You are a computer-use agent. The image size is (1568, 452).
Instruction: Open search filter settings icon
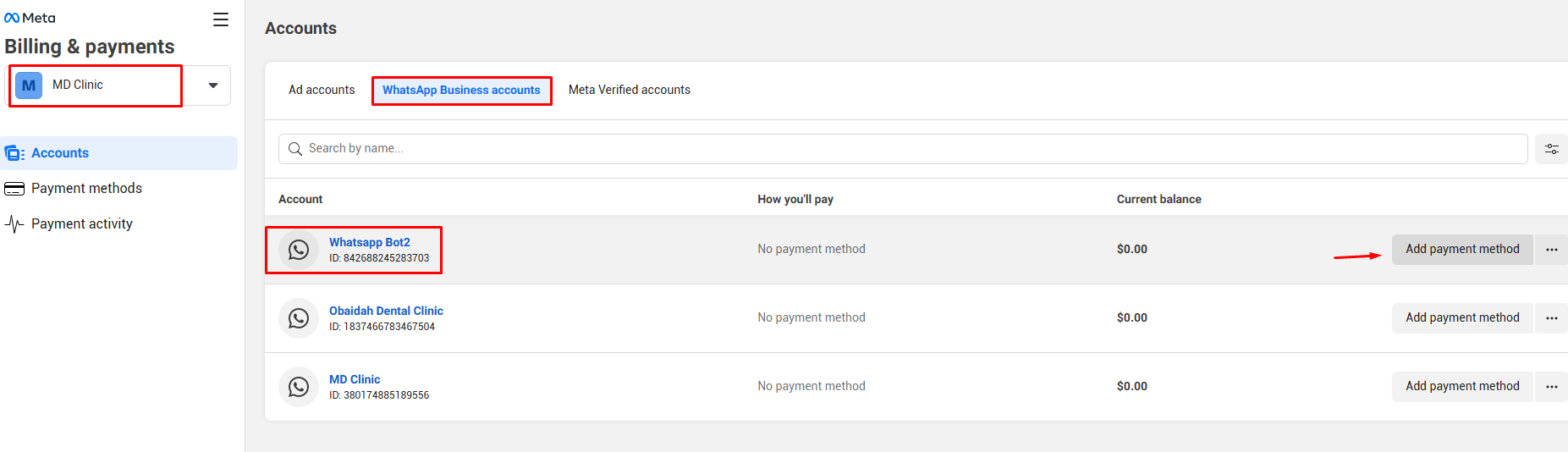pyautogui.click(x=1551, y=149)
